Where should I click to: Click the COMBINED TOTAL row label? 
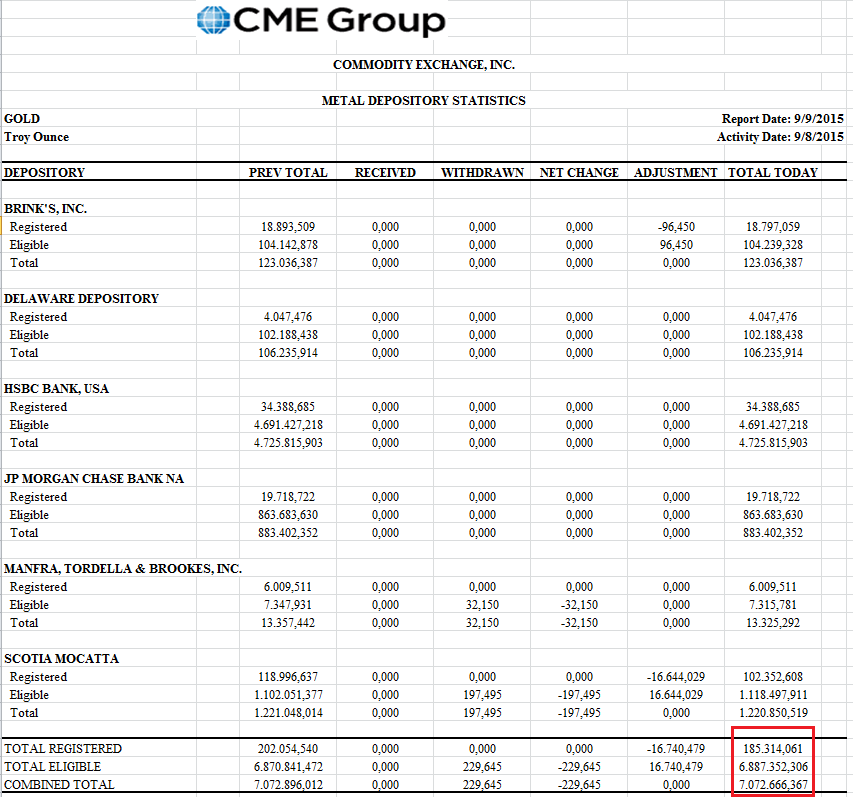59,784
